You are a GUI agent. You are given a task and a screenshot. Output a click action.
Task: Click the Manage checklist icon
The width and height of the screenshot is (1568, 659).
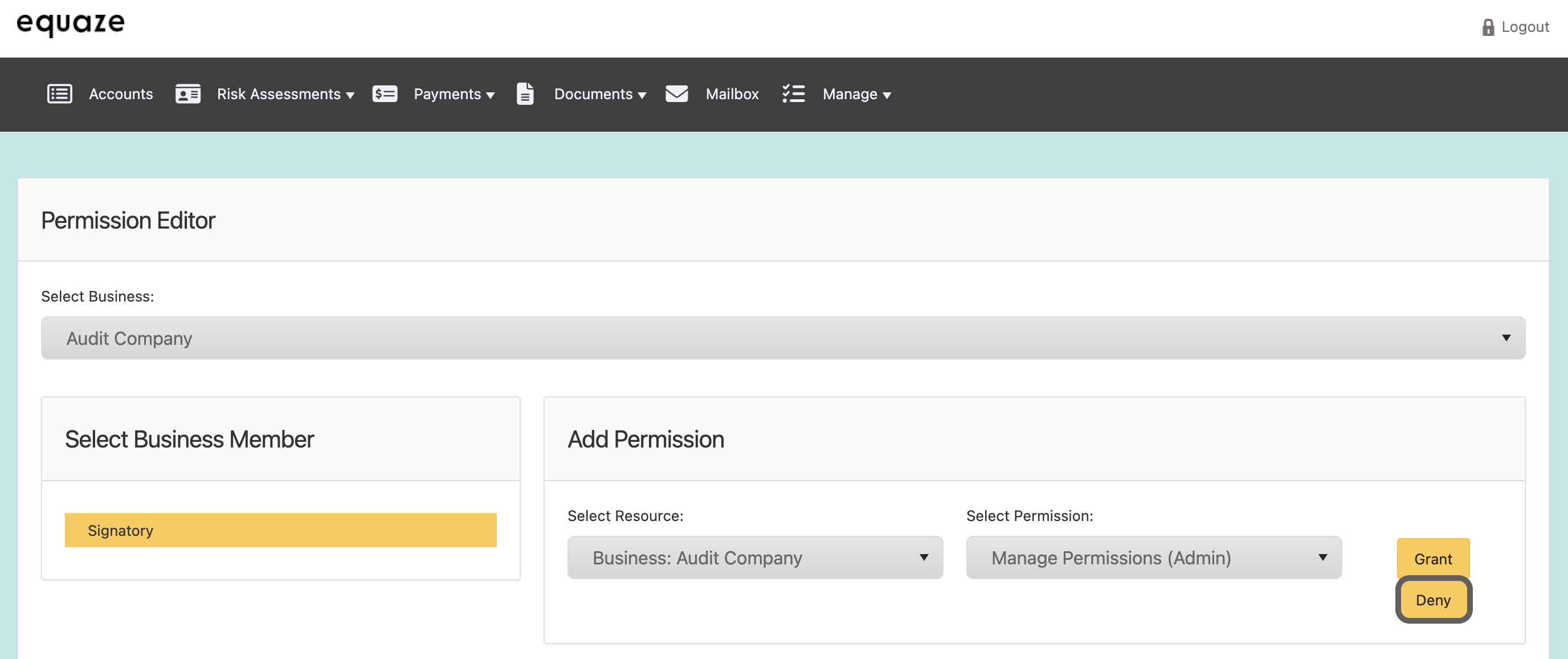pyautogui.click(x=793, y=94)
